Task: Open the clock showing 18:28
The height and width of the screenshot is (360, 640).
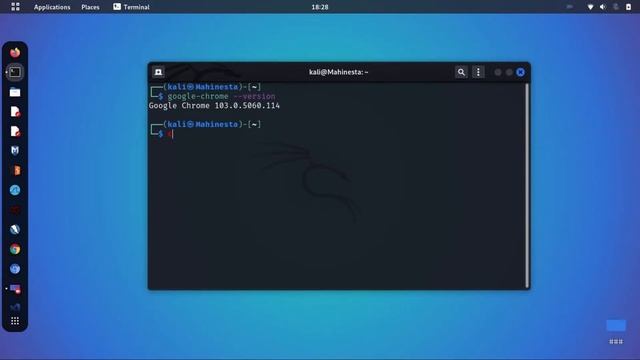Action: coord(320,7)
